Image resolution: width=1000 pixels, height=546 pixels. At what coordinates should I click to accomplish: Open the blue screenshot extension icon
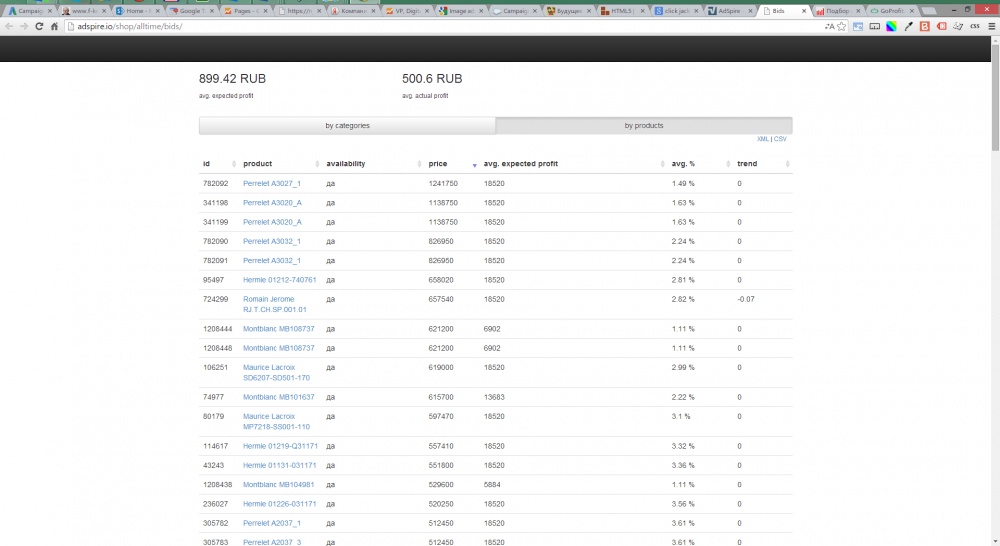[858, 26]
